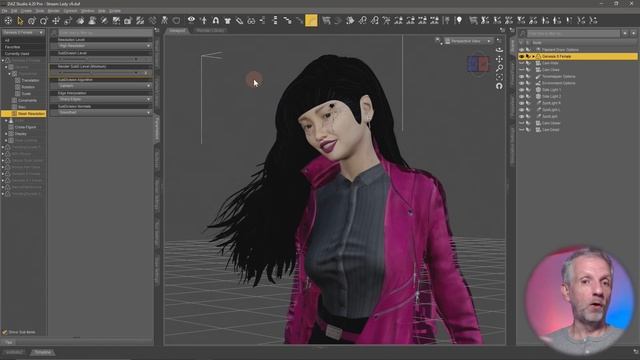Viewport: 640px width, 360px height.
Task: Click the glasses icon in the toolbar
Action: (x=251, y=20)
